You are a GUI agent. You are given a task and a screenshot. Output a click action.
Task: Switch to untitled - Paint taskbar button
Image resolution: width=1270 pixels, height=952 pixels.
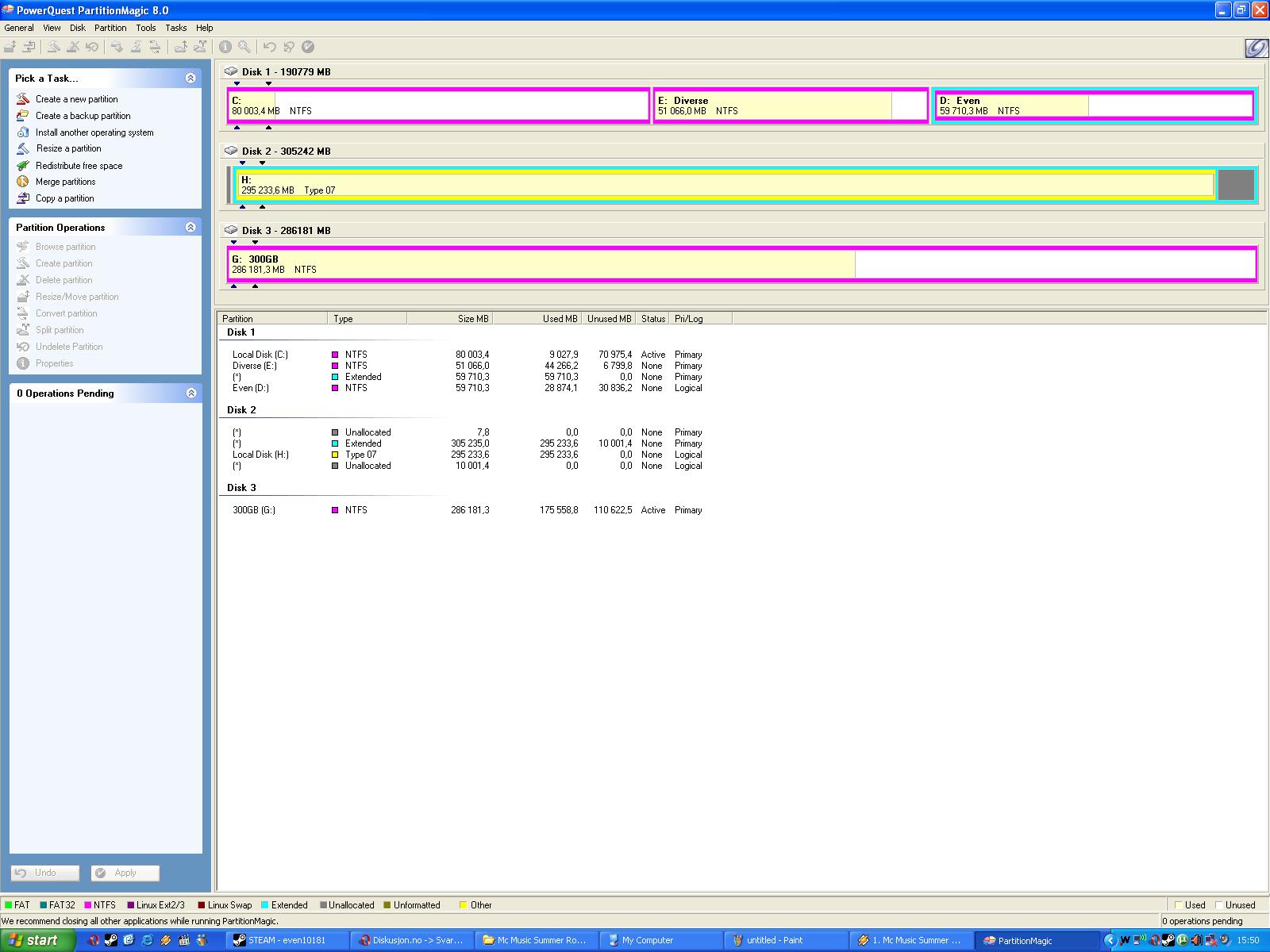[x=785, y=941]
